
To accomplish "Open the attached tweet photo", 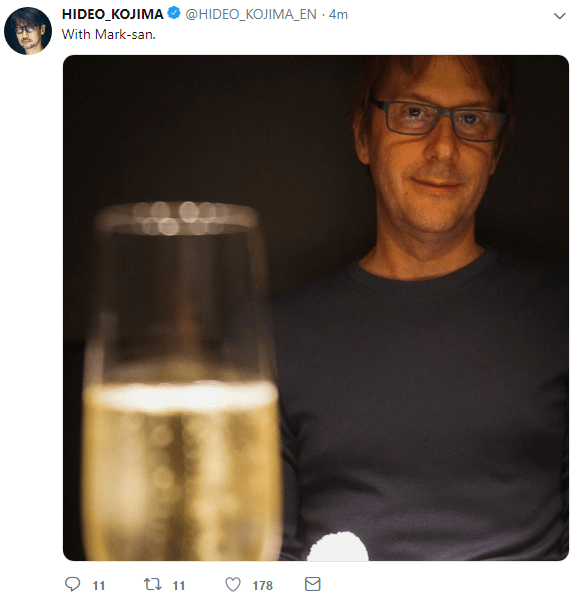I will pos(316,308).
